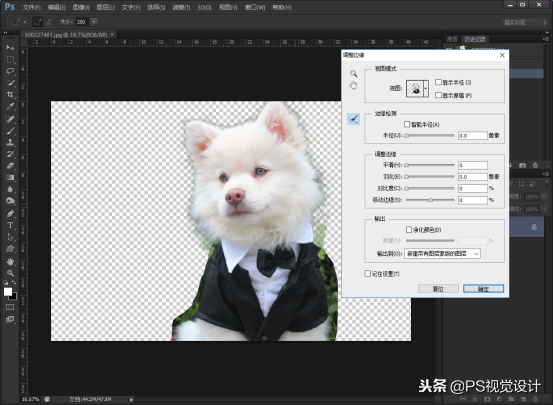Select the Quick Selection tool
The image size is (553, 405).
[10, 83]
